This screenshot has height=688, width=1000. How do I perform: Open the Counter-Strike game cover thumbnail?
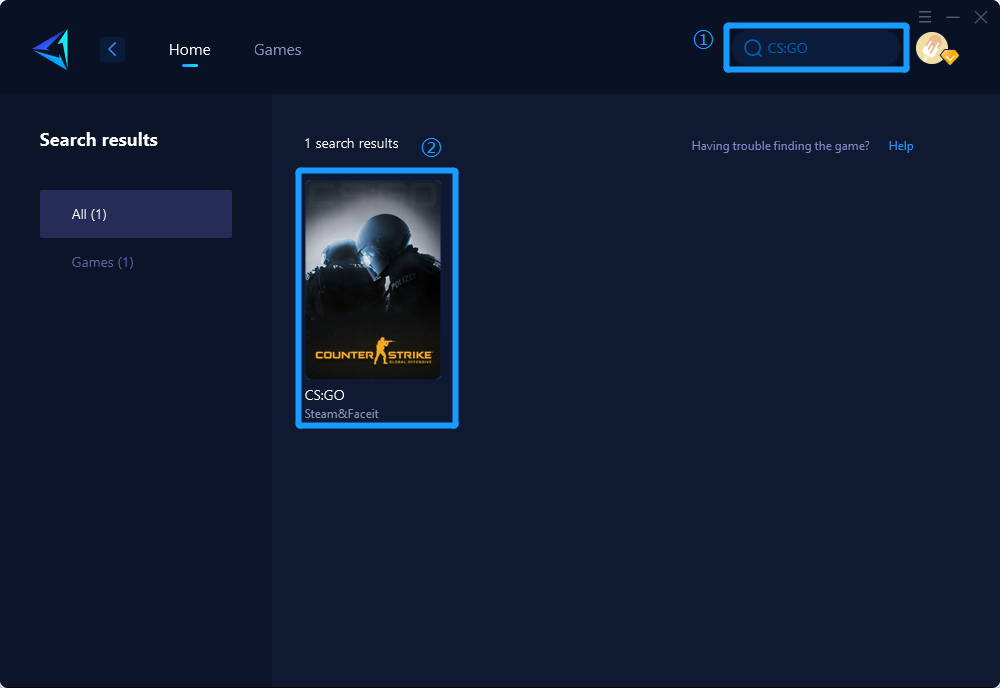[373, 280]
